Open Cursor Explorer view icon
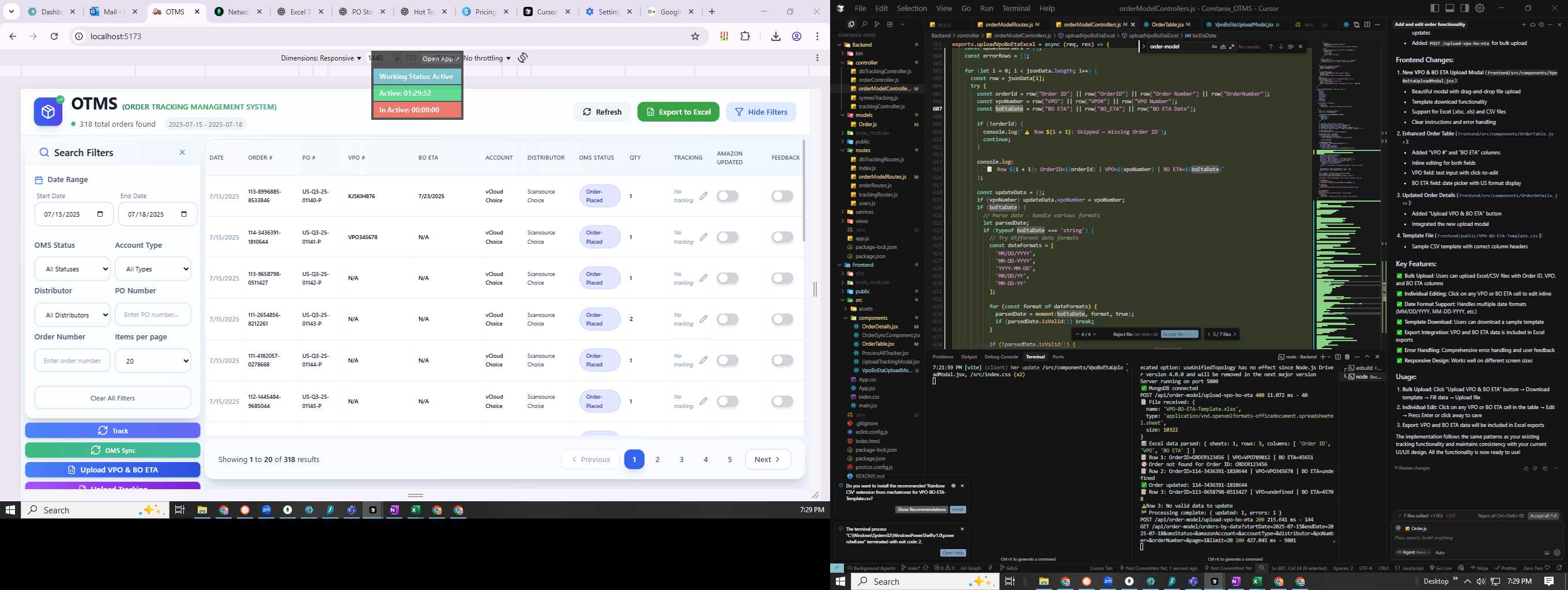The height and width of the screenshot is (590, 1568). pyautogui.click(x=851, y=24)
